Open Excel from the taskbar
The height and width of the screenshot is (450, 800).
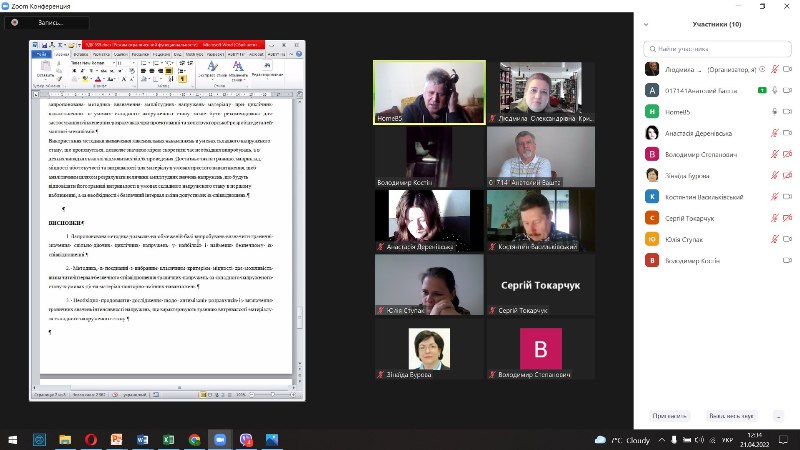(x=168, y=439)
